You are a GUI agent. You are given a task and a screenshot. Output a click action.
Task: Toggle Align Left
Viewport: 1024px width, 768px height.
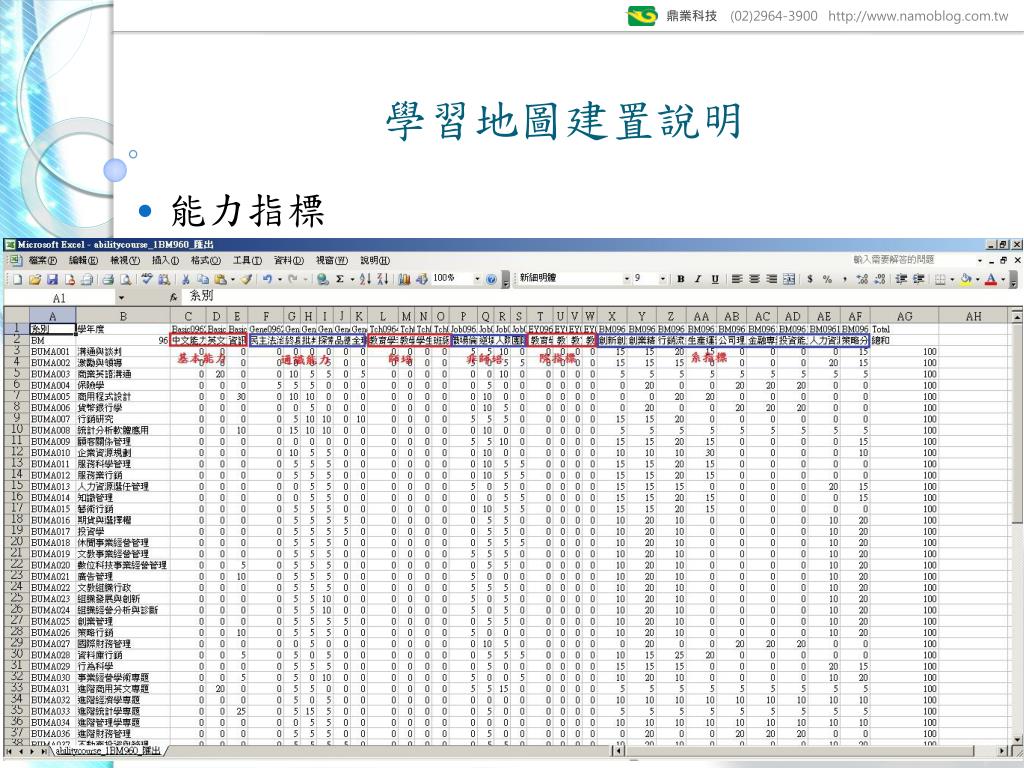pos(737,279)
